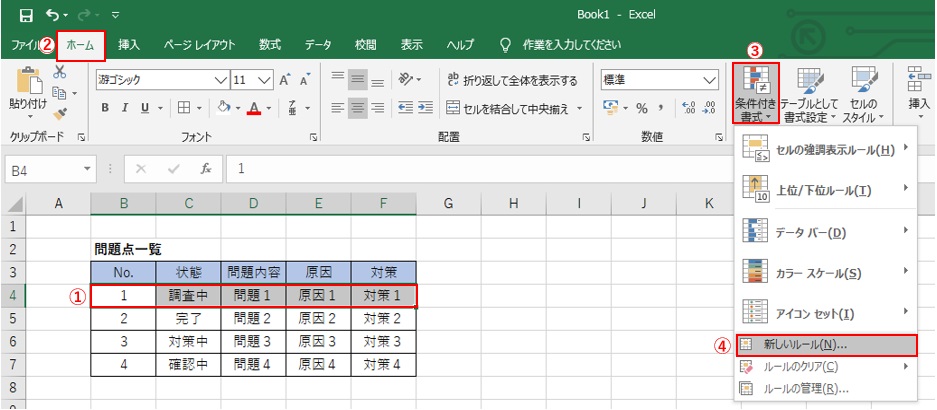The width and height of the screenshot is (937, 410).
Task: Increase font size with larger A
Action: 285,80
